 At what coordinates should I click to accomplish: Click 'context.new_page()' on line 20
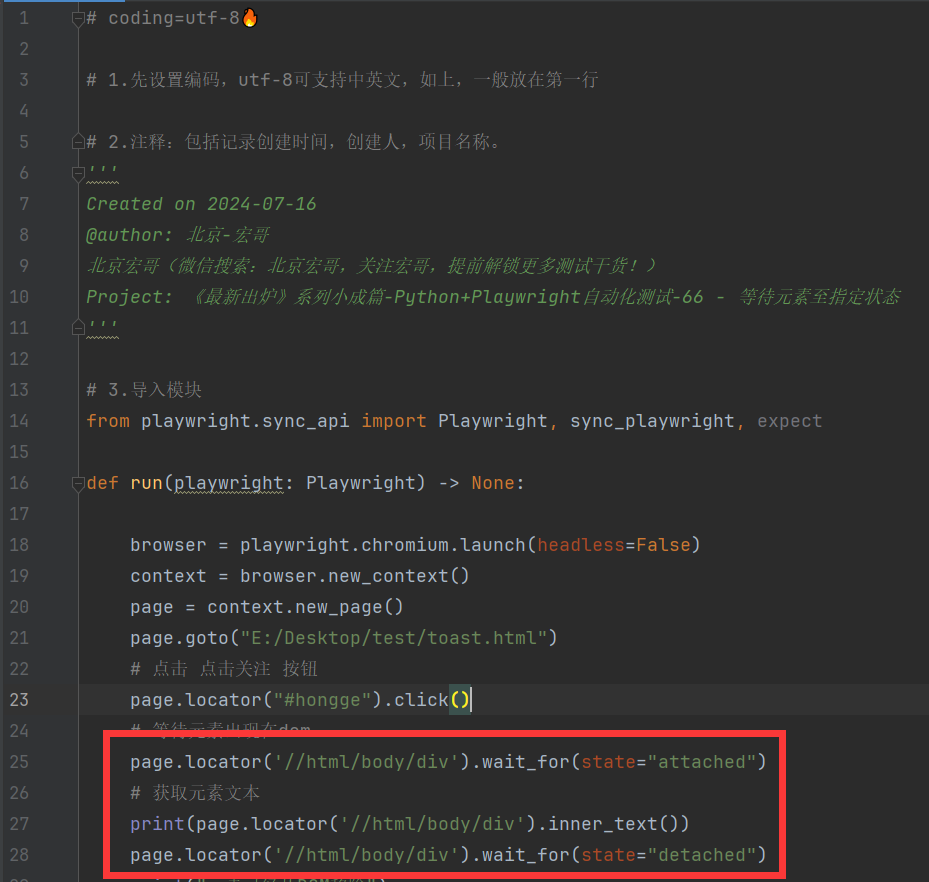306,607
